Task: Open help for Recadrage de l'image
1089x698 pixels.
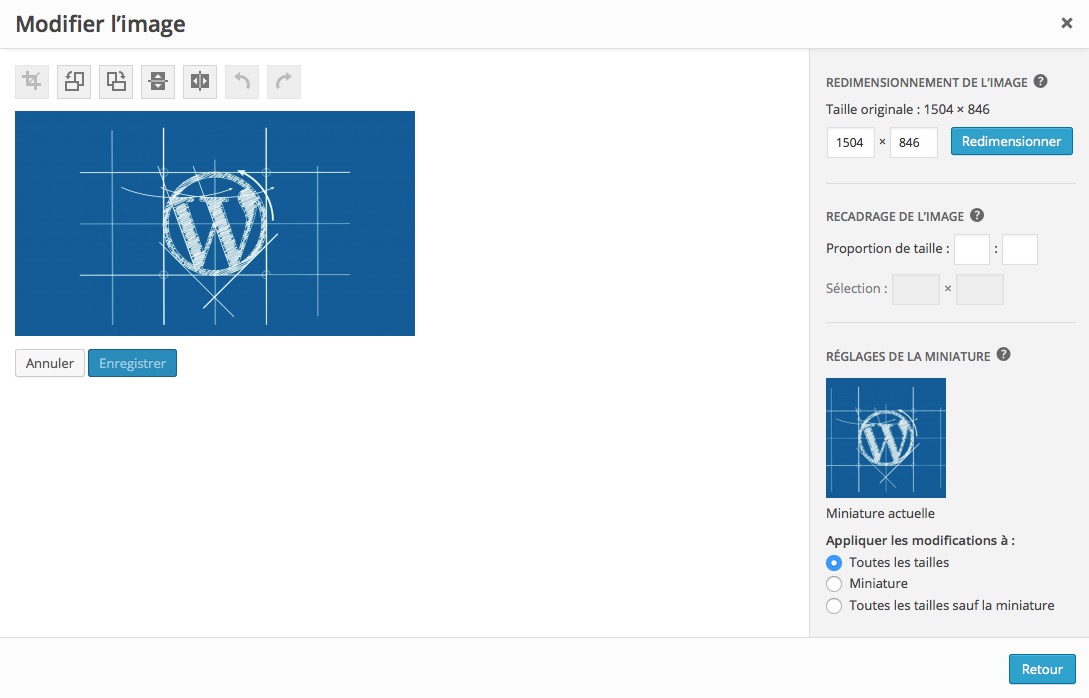Action: point(977,215)
